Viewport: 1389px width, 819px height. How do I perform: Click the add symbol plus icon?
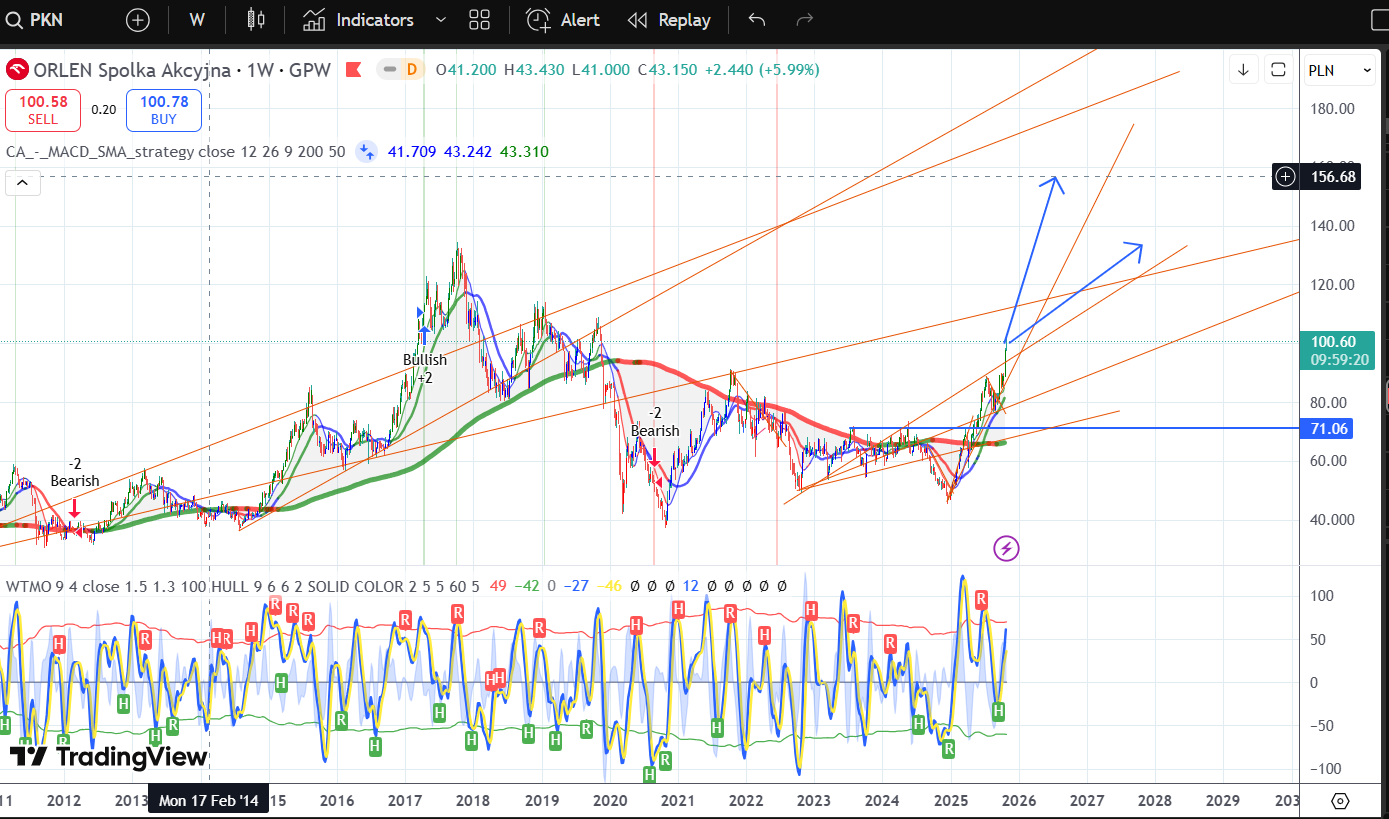138,20
